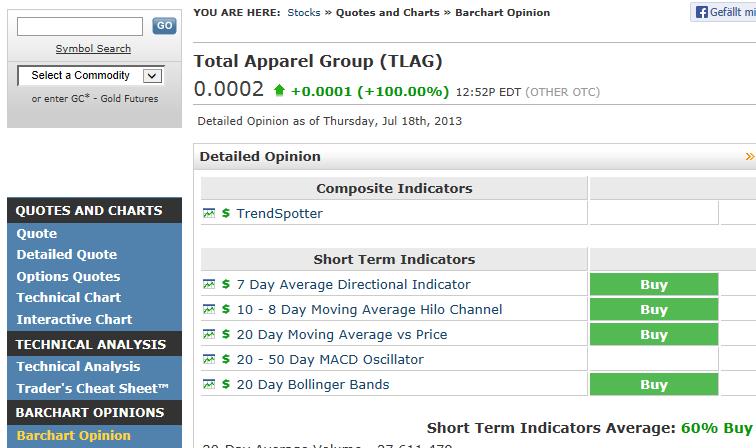756x448 pixels.
Task: Click into the symbol entry field
Action: 80,26
